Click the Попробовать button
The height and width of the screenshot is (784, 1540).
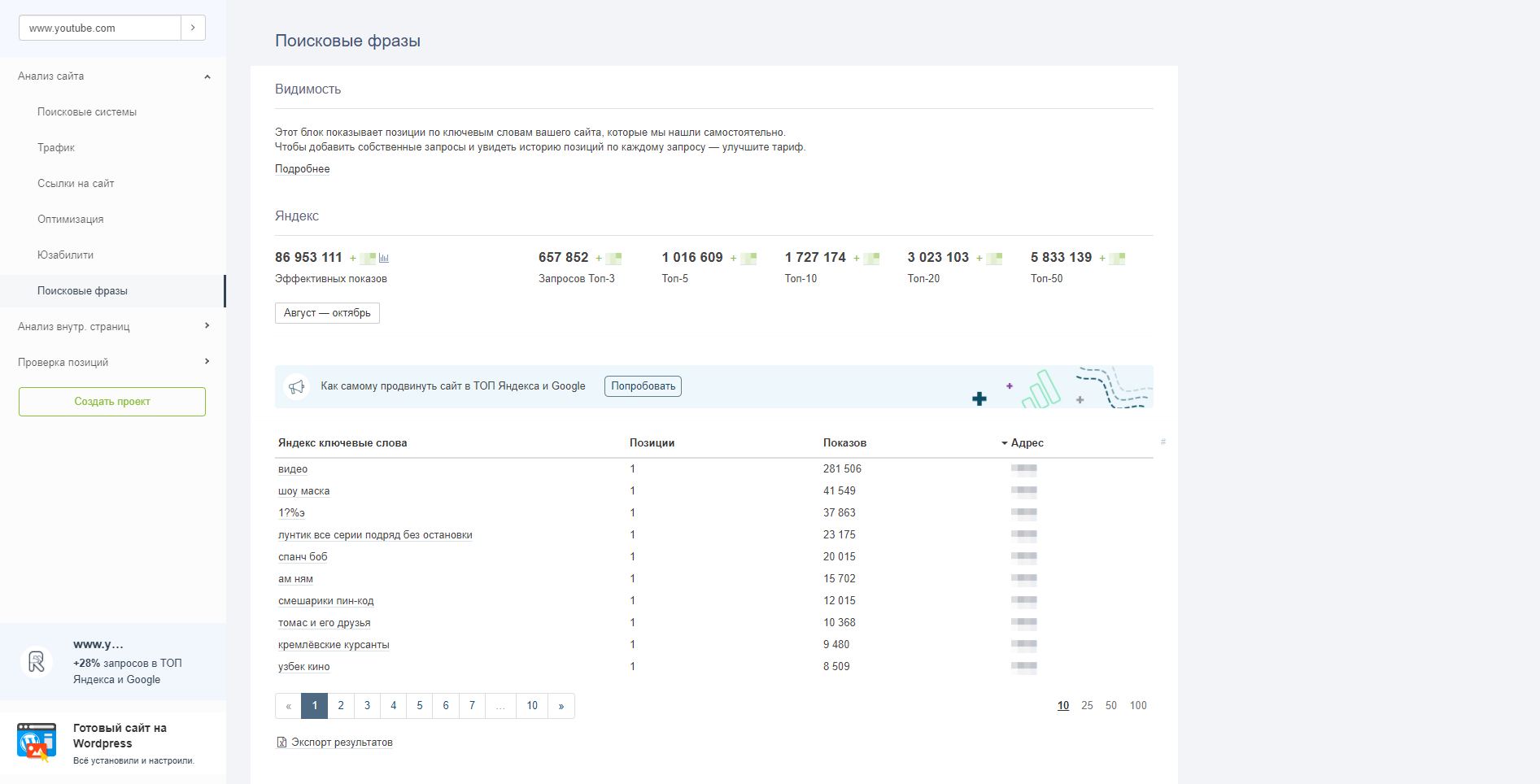tap(643, 386)
